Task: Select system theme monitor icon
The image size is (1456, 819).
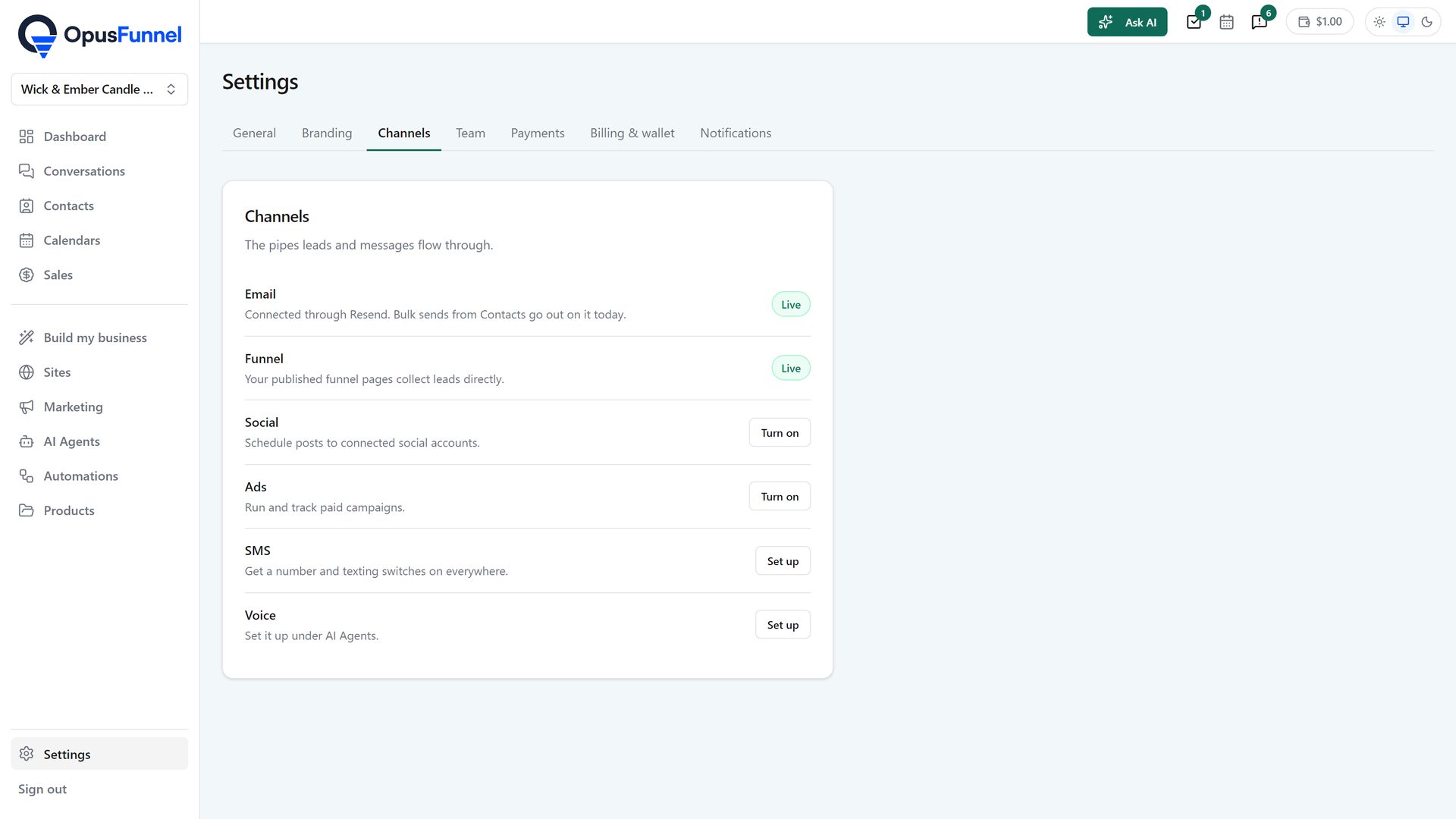Action: [x=1403, y=22]
